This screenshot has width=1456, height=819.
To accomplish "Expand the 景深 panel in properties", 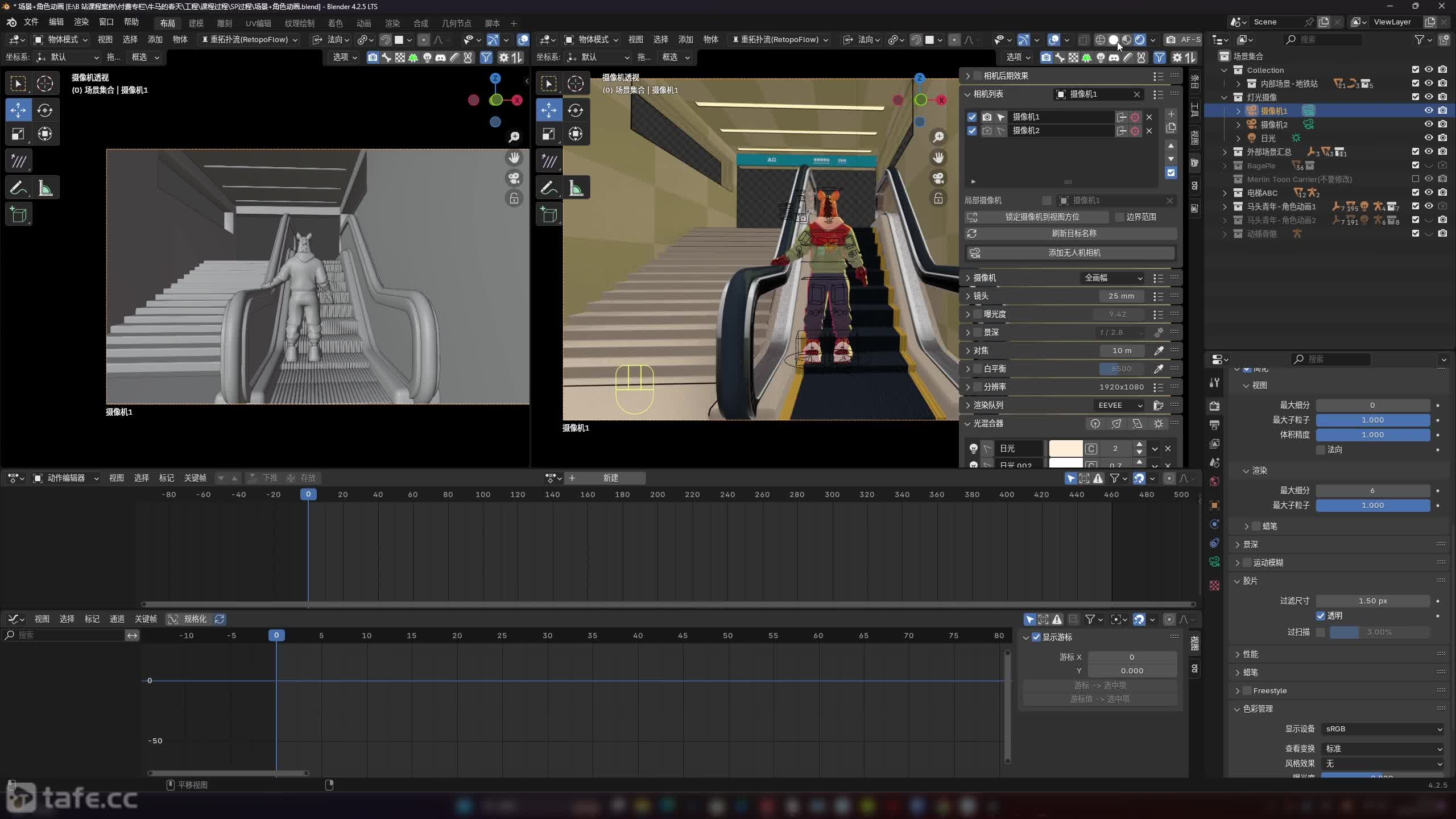I will [1250, 544].
